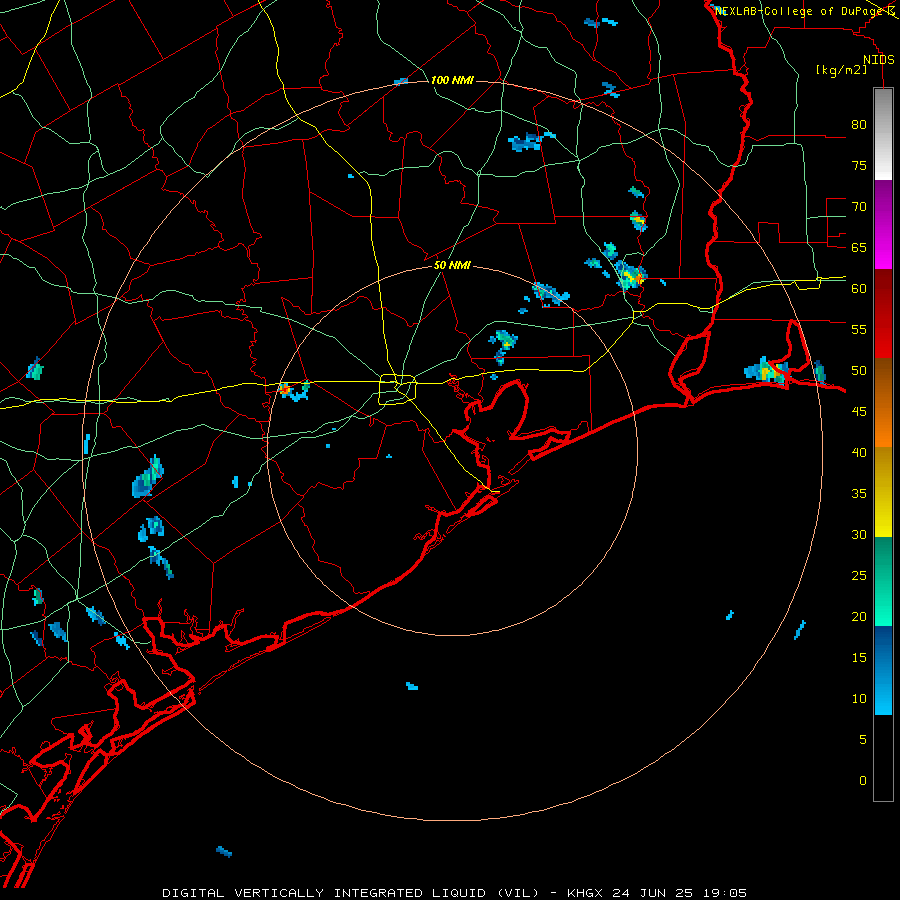Click the 100 NMI range ring label

452,80
